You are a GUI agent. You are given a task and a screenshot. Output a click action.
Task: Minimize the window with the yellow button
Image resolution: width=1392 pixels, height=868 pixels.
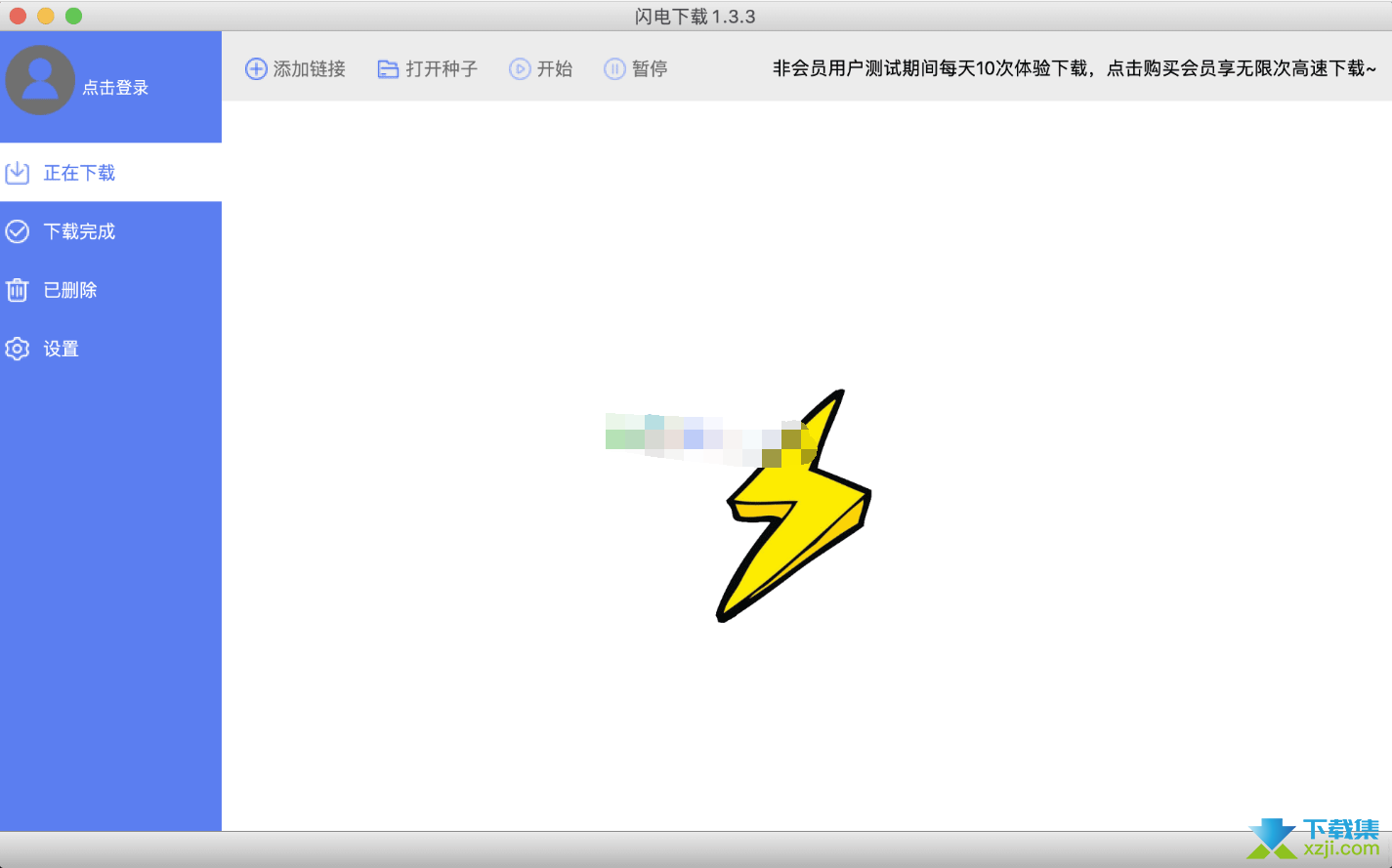point(46,16)
